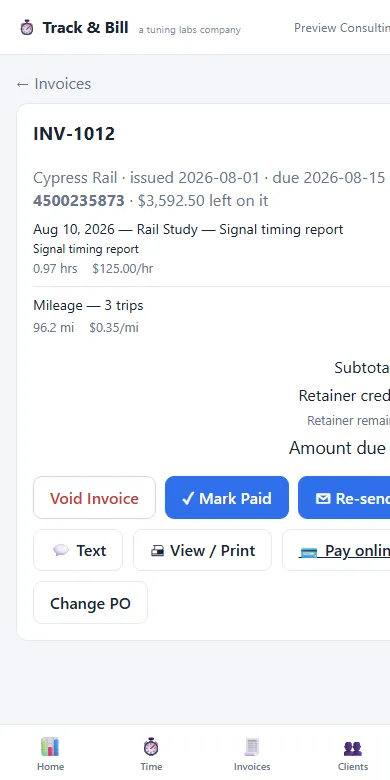Viewport: 390px width, 780px height.
Task: Click 'Cypress Rail · issued 2026-08-01' line
Action: coord(146,178)
